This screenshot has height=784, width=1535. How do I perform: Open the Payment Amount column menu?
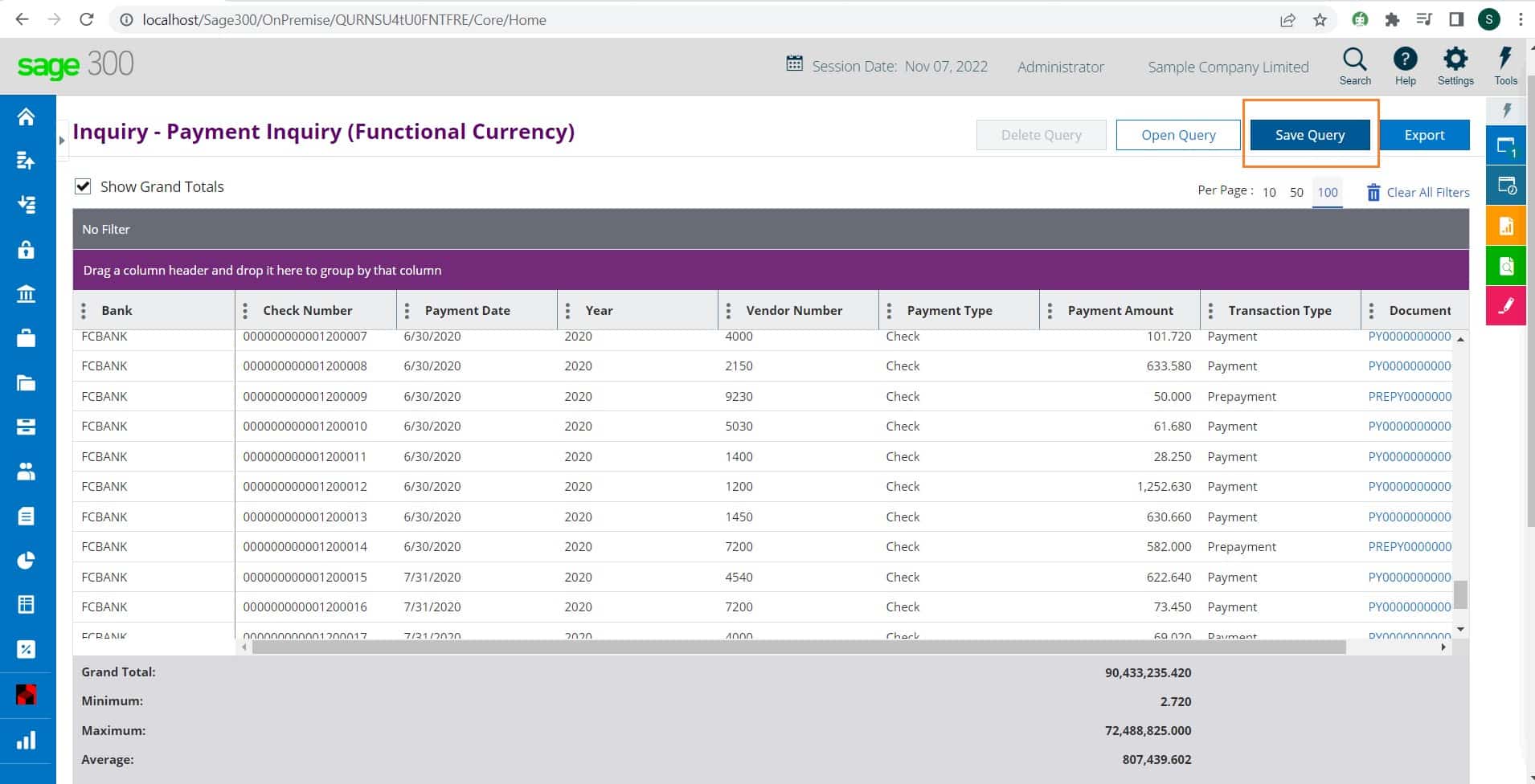point(1050,311)
